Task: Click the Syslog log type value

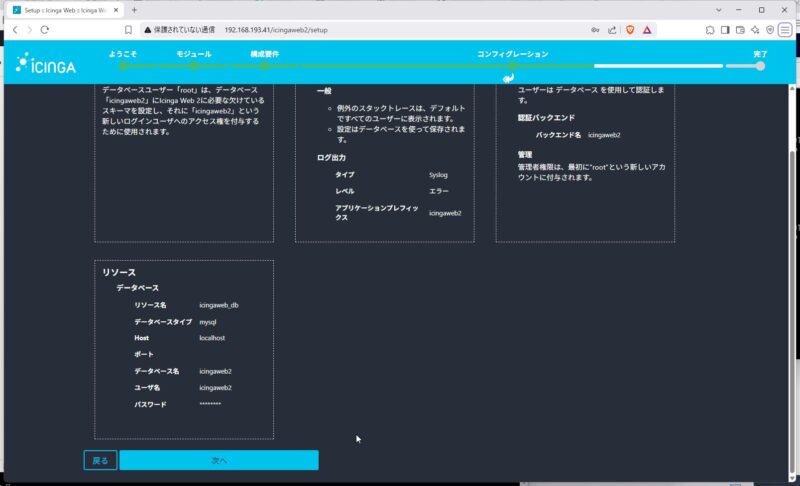Action: tap(438, 174)
